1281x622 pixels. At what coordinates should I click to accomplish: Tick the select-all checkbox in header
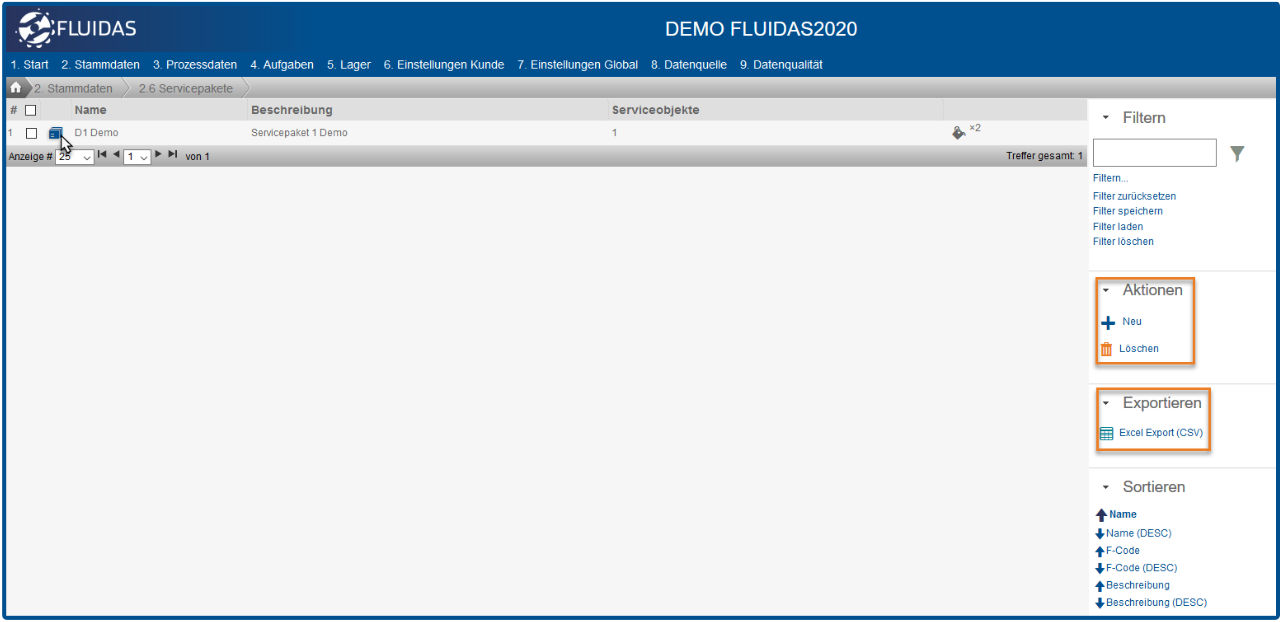[31, 110]
